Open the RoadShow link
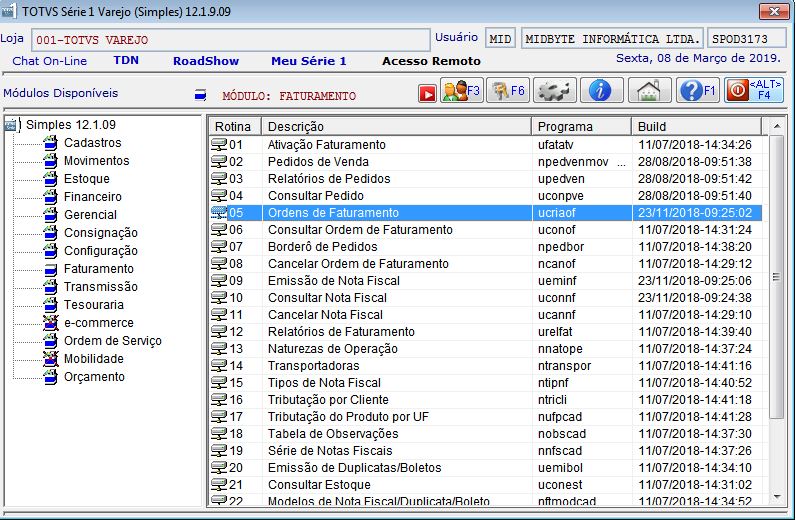Image resolution: width=796 pixels, height=520 pixels. 206,61
